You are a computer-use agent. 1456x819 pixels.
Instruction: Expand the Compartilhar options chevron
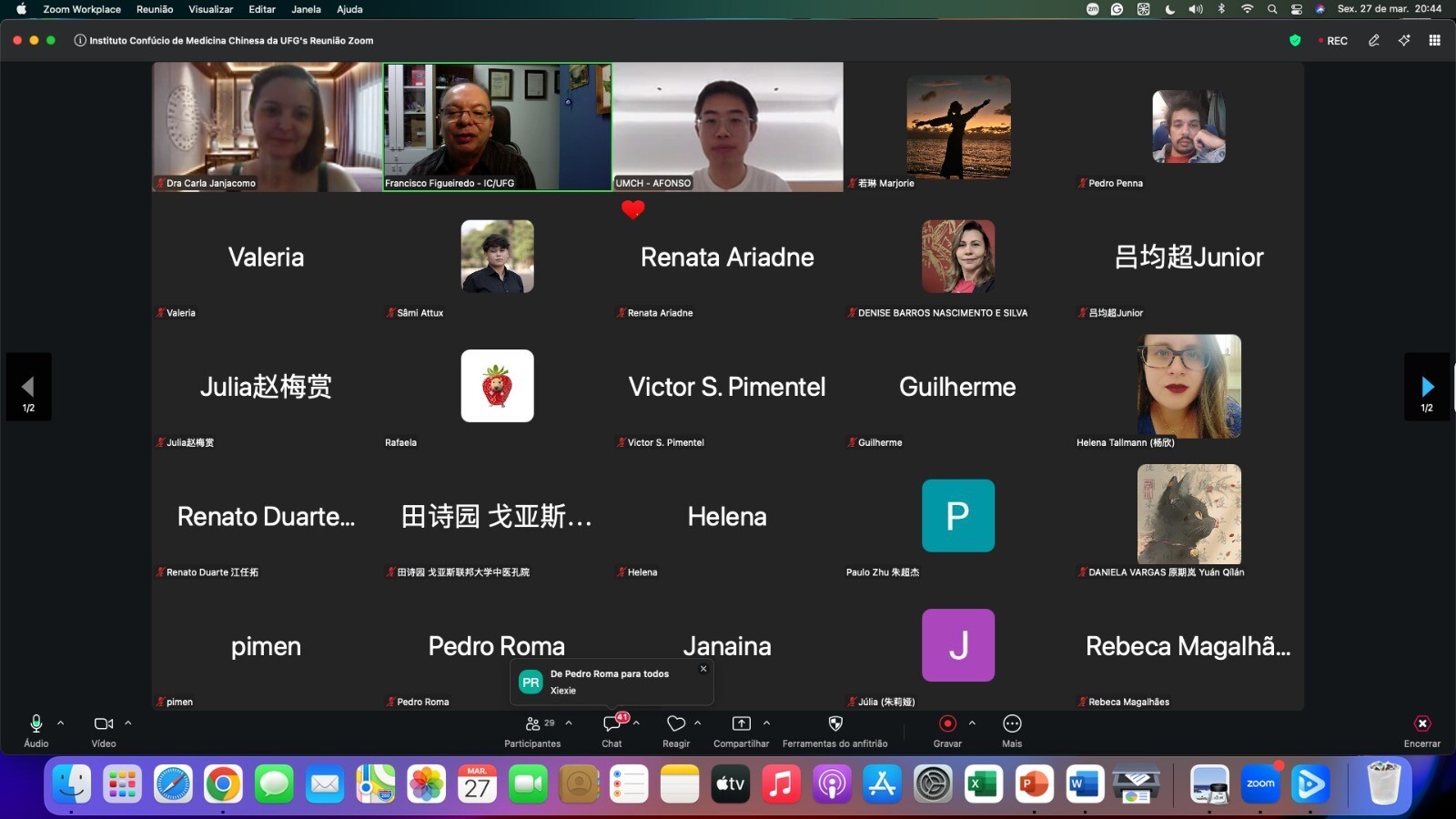tap(767, 723)
